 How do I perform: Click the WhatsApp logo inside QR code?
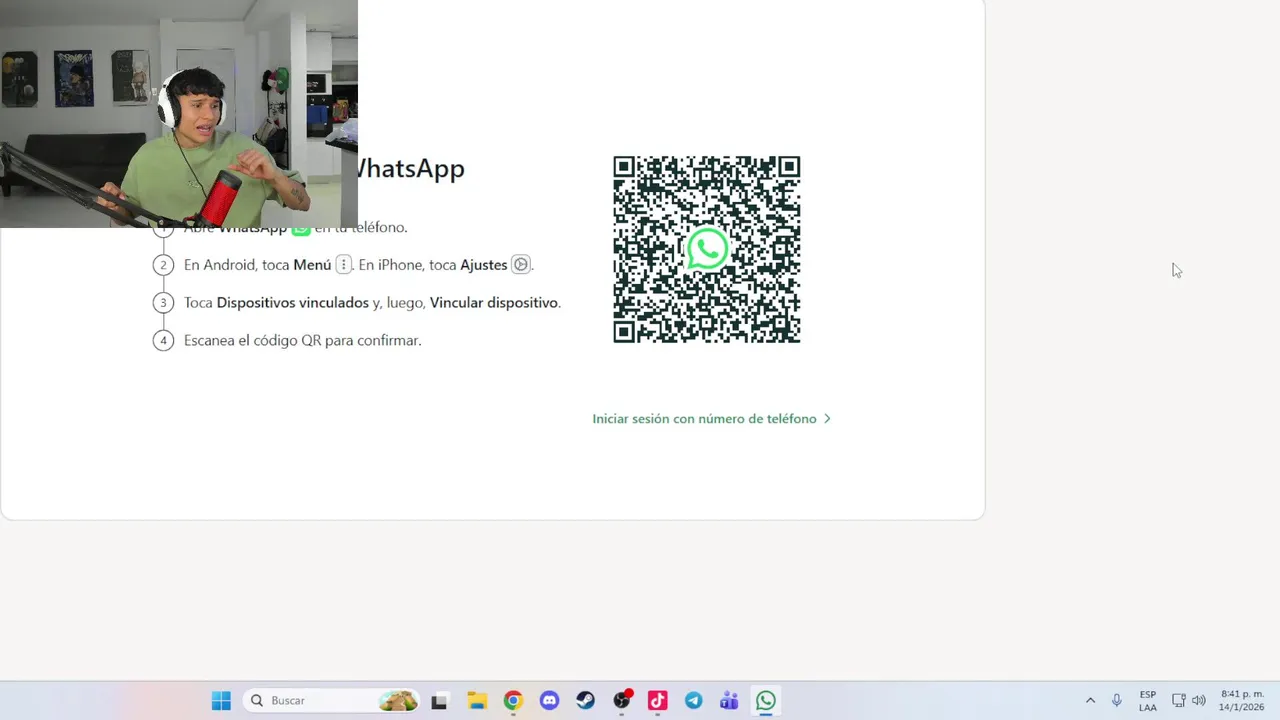tap(707, 250)
